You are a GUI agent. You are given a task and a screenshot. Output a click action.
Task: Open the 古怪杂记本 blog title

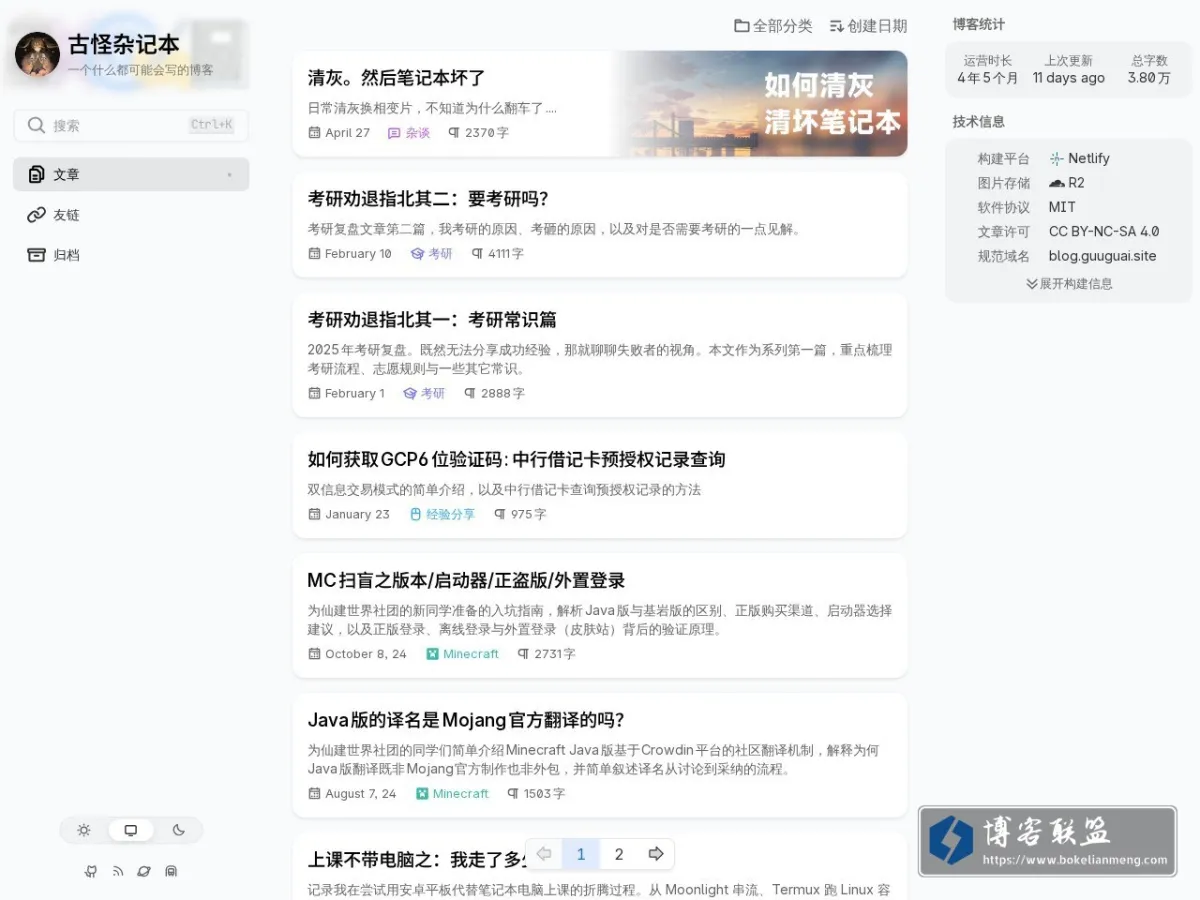click(124, 44)
